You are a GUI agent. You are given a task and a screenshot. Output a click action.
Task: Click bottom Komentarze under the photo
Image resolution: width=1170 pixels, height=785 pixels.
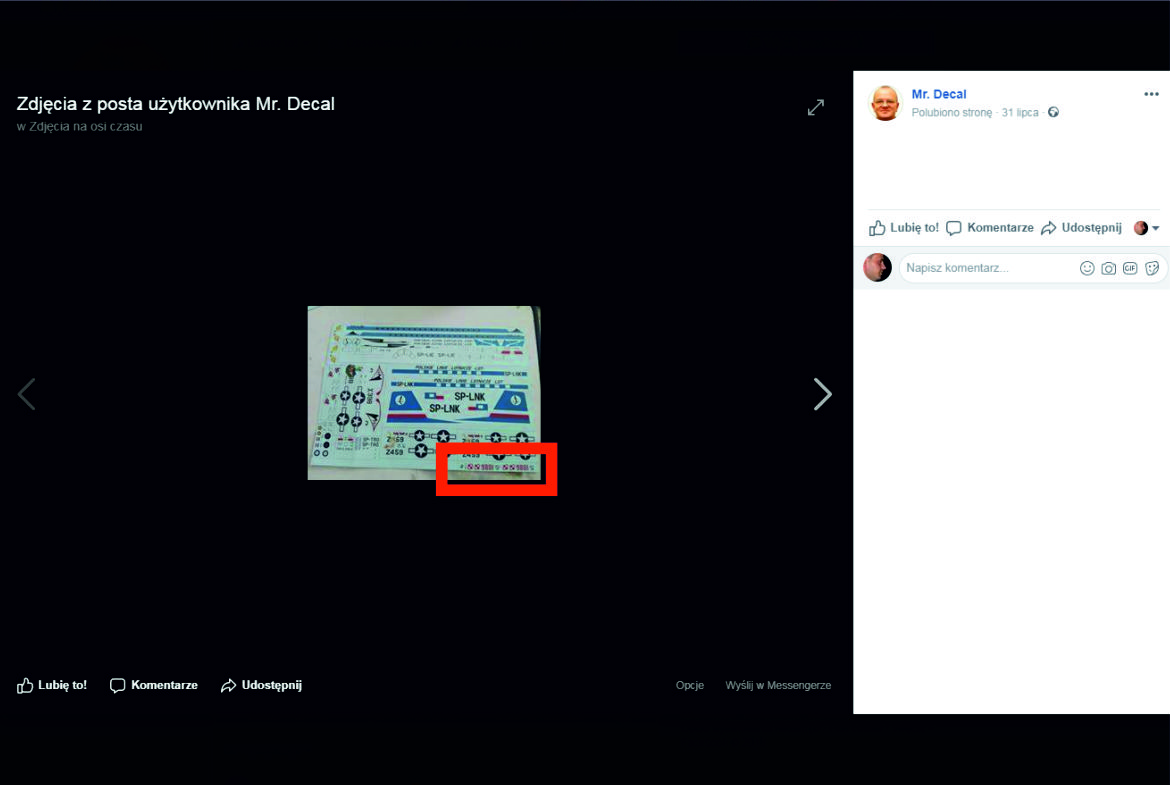click(x=154, y=685)
